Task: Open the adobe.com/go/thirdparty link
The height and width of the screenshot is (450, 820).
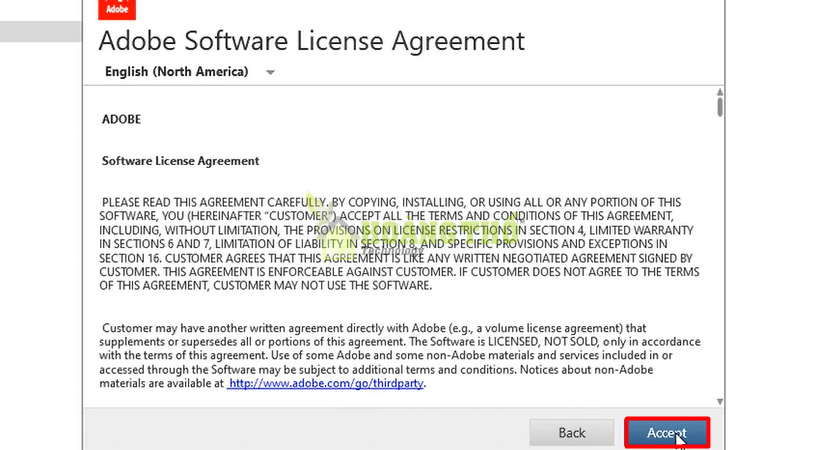Action: 325,384
